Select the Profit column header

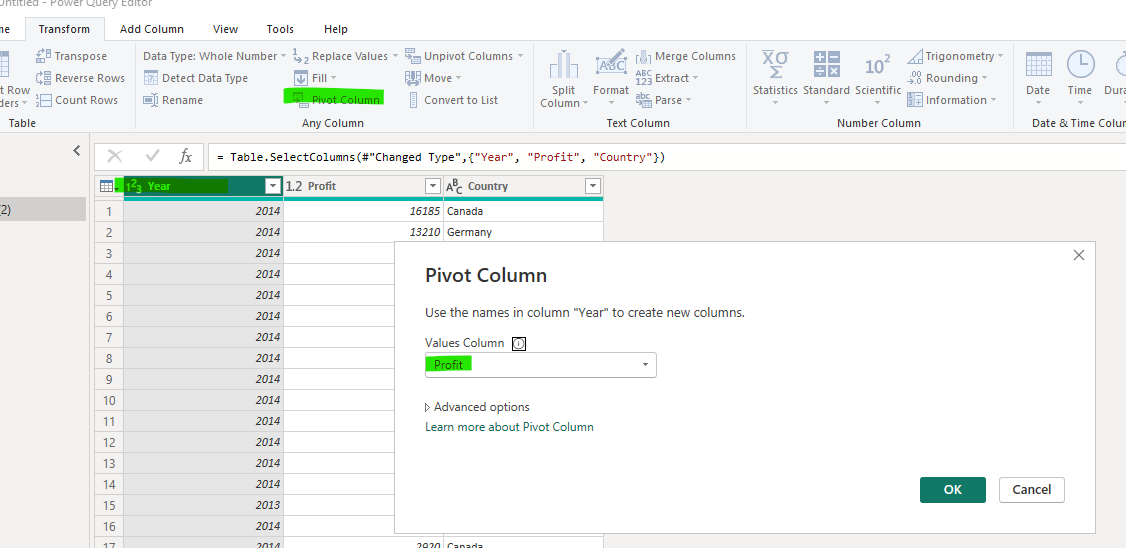pyautogui.click(x=363, y=186)
